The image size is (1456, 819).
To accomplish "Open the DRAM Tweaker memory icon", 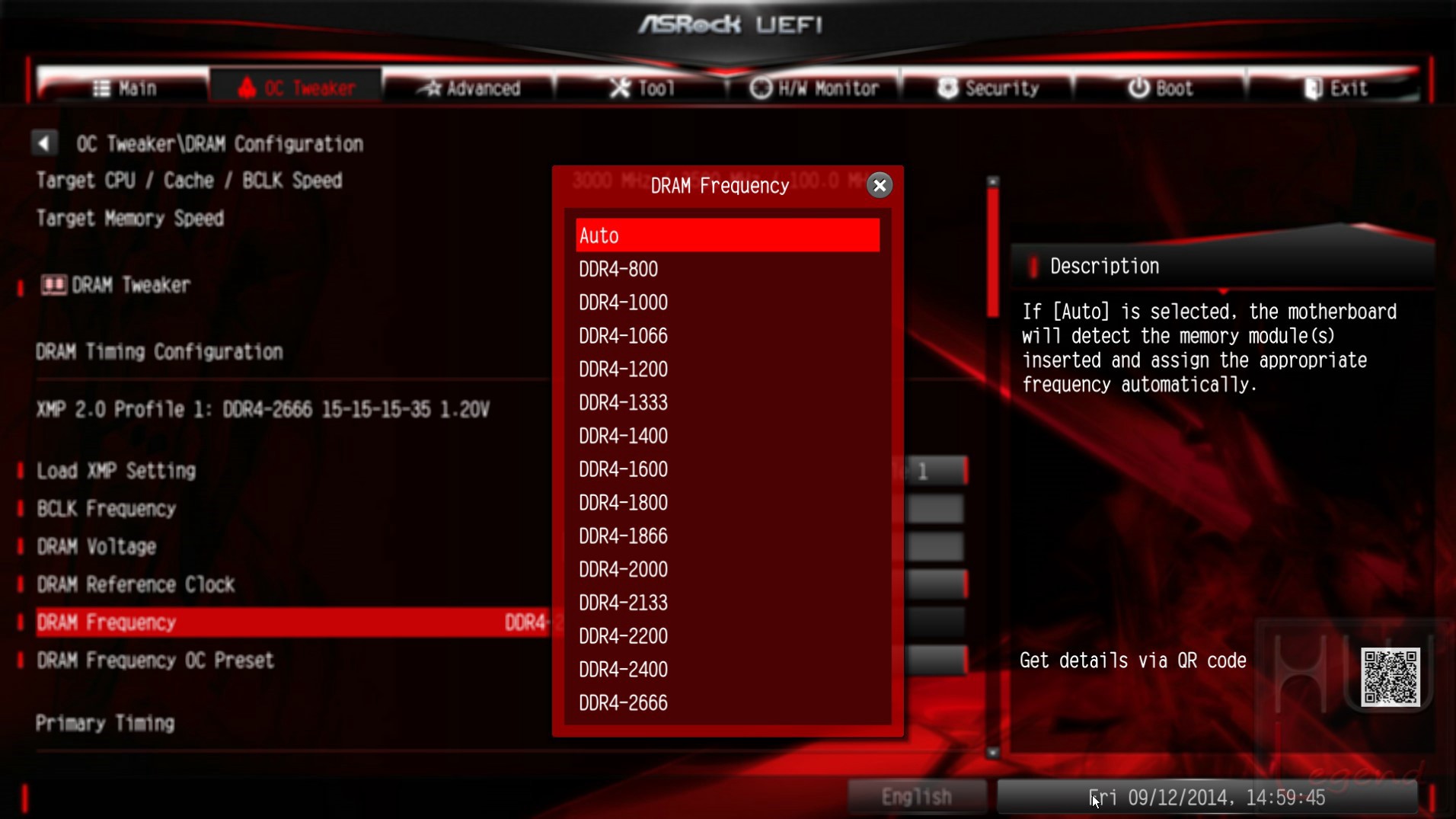I will pyautogui.click(x=53, y=285).
